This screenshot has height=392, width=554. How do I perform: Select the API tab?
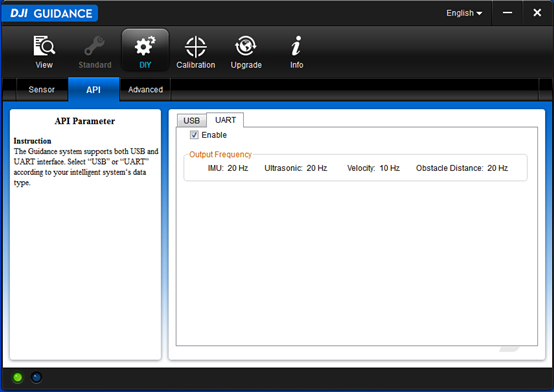click(x=94, y=89)
